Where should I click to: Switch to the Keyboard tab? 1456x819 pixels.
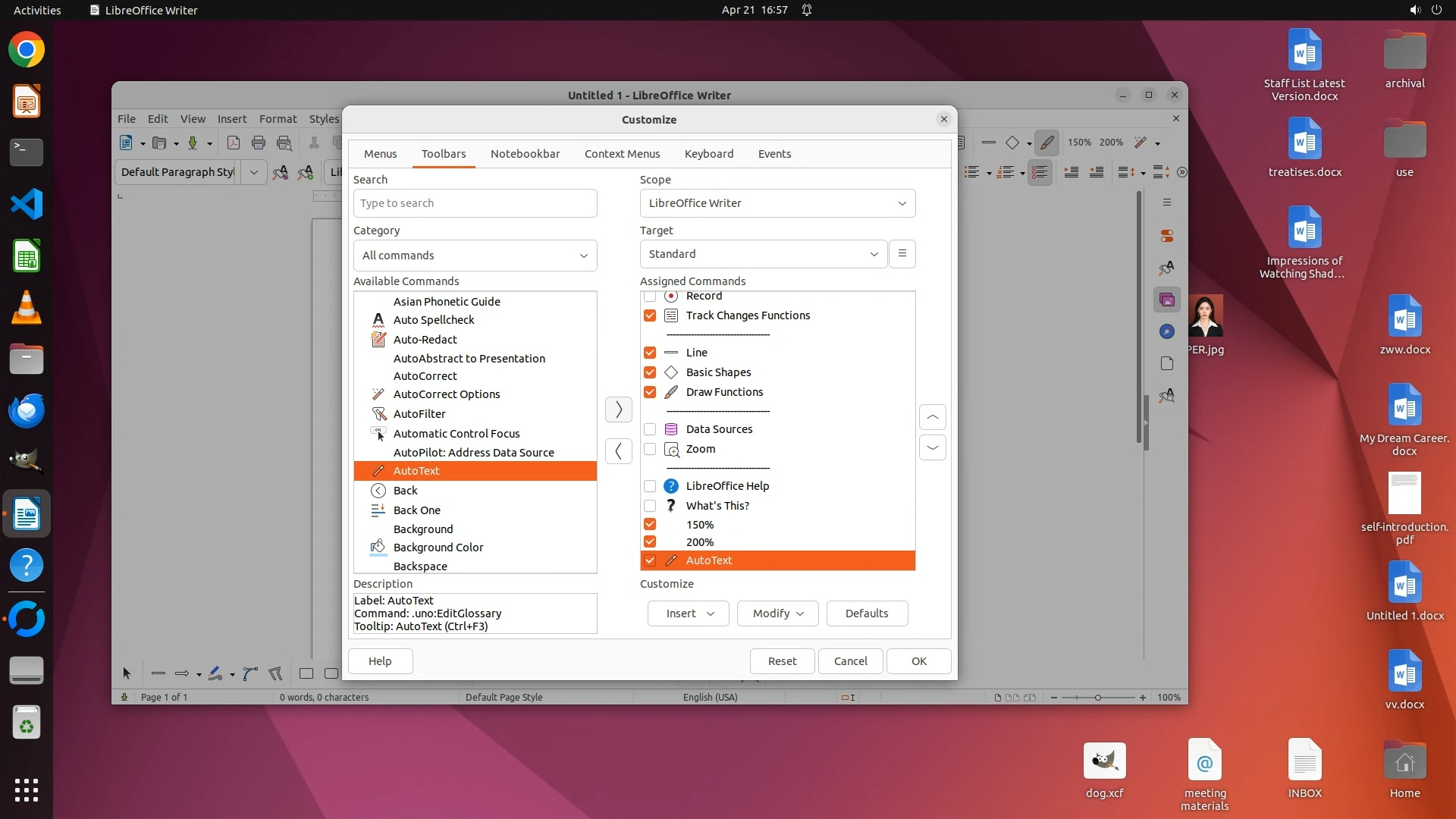point(708,154)
